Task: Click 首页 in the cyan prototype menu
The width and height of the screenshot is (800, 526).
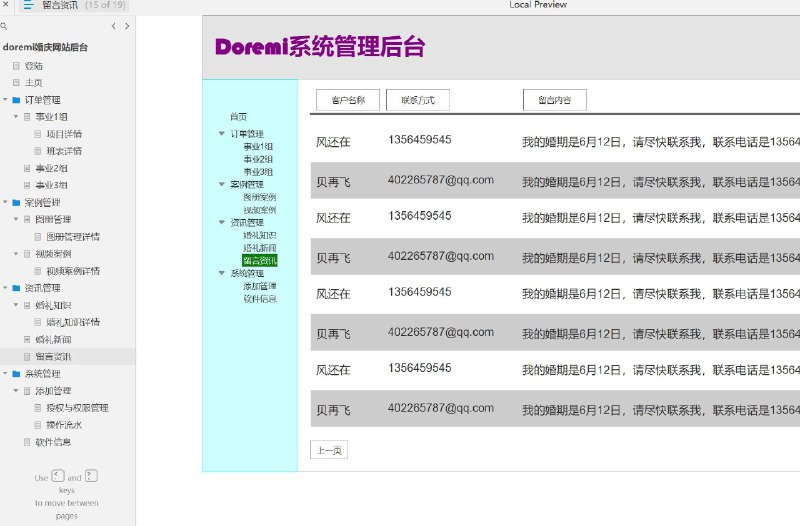Action: 238,117
